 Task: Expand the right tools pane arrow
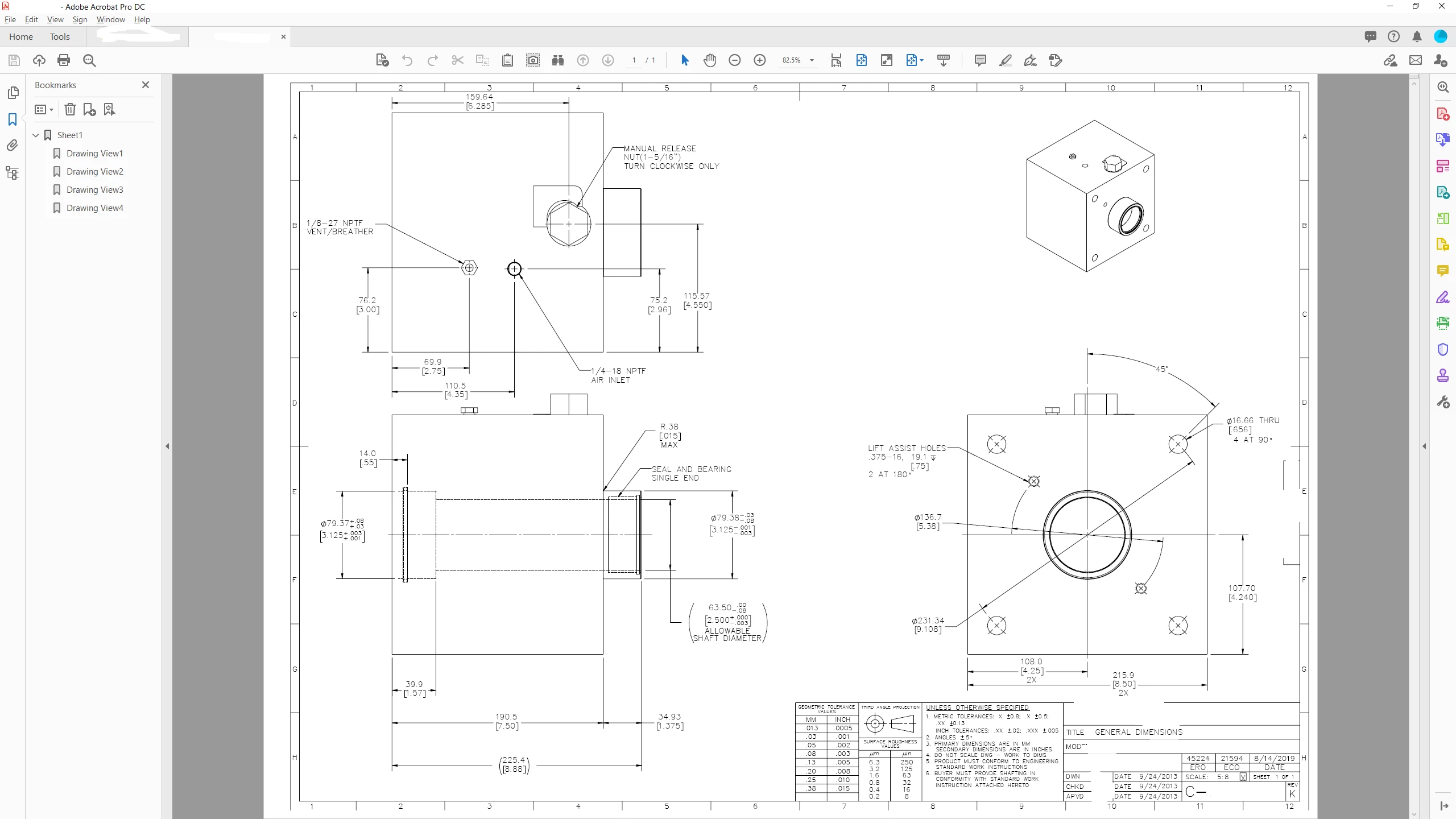click(1424, 446)
